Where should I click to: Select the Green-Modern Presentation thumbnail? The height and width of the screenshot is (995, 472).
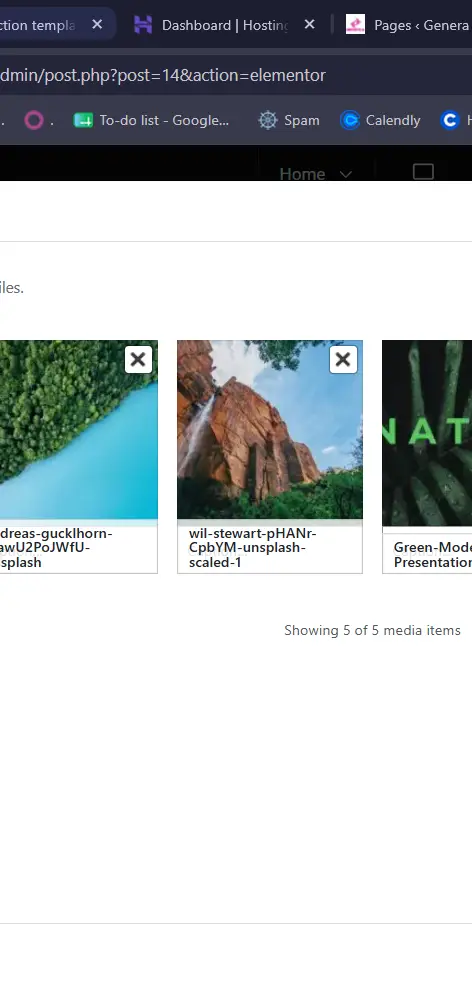[427, 433]
